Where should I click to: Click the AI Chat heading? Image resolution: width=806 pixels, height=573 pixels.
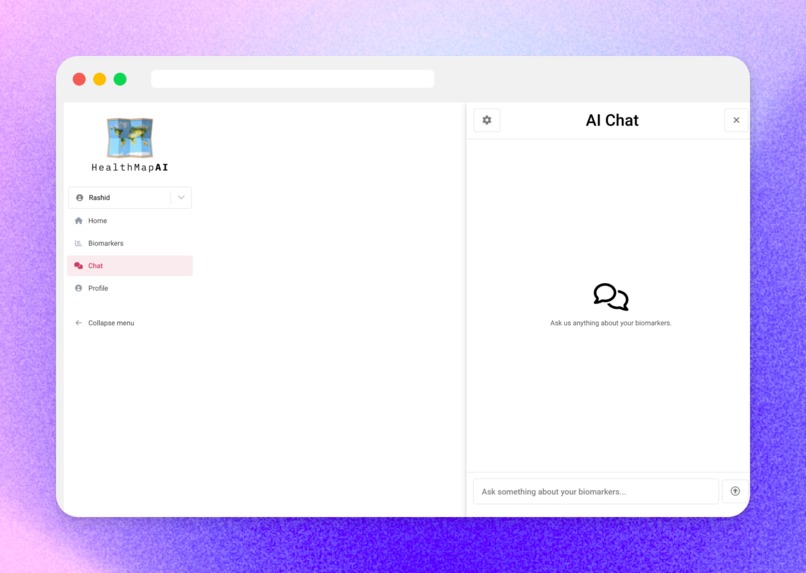[612, 120]
